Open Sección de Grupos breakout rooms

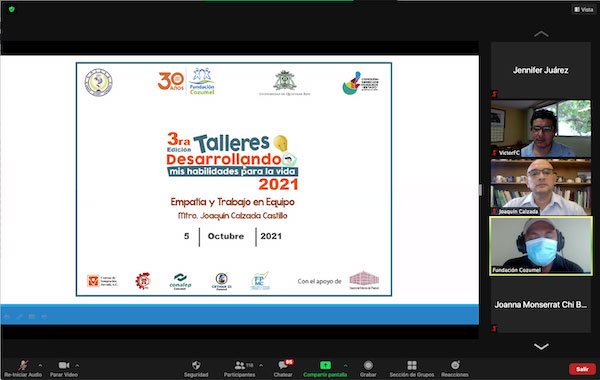[x=412, y=365]
